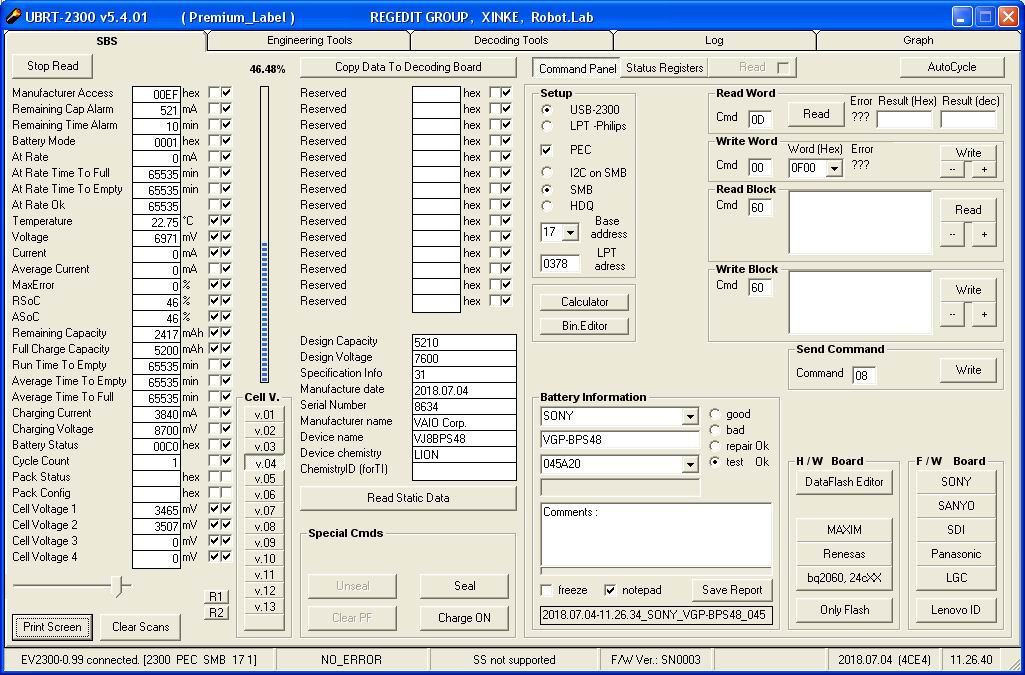Select the Command Panel tab
Viewport: 1025px width, 675px height.
577,68
